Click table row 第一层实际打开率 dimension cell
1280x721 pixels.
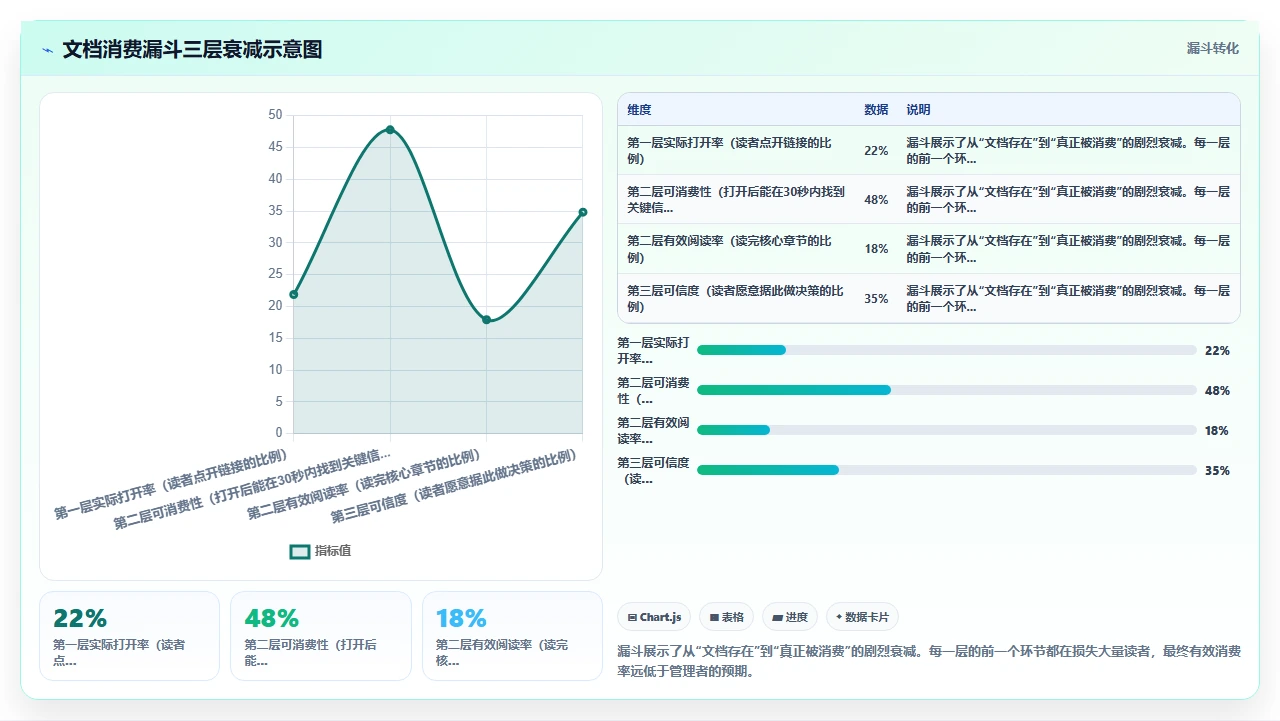coord(736,151)
